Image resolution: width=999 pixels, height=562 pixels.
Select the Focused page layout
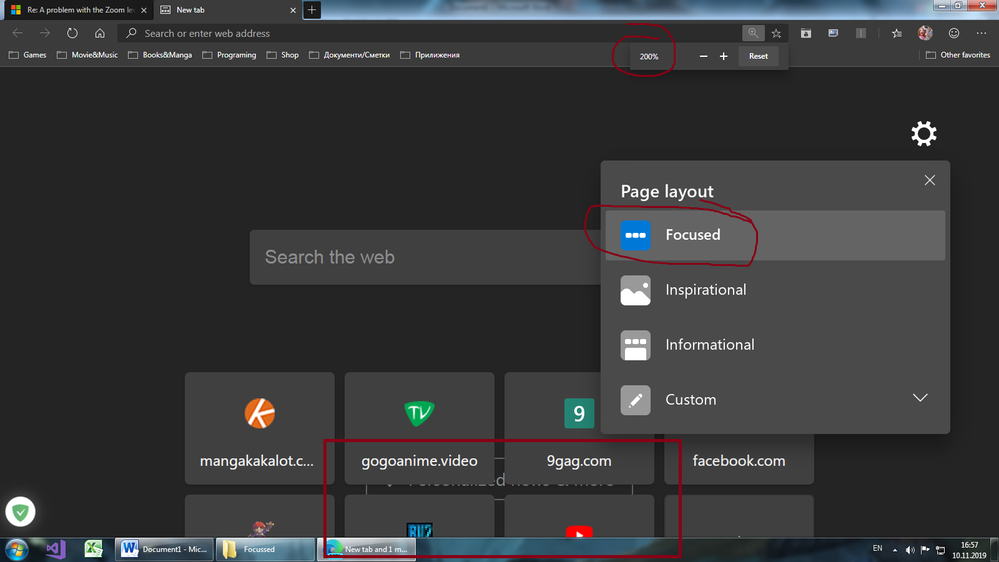pos(775,235)
